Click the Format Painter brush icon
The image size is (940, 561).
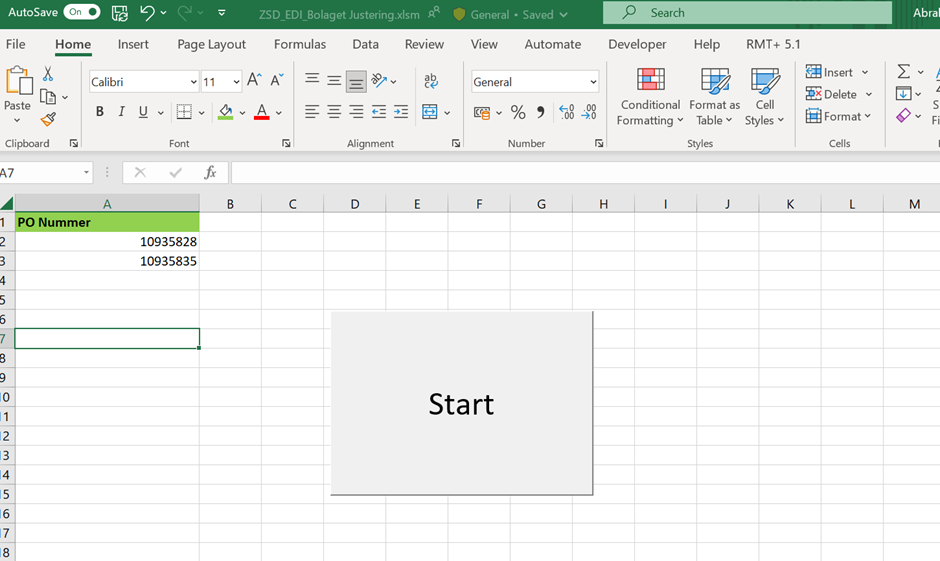[x=48, y=119]
